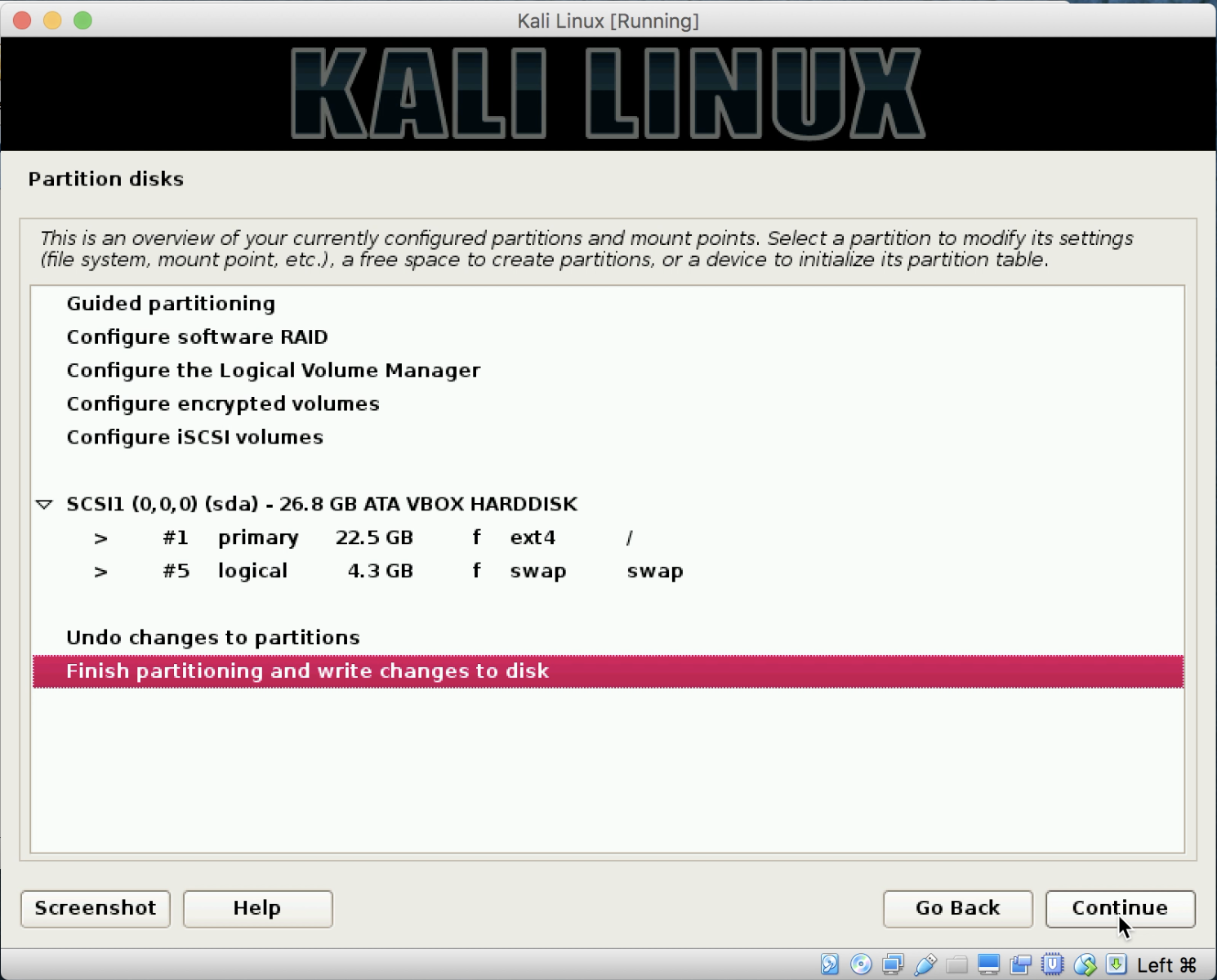Click the Left ⌘ host key indicator
The height and width of the screenshot is (980, 1217).
tap(1166, 965)
